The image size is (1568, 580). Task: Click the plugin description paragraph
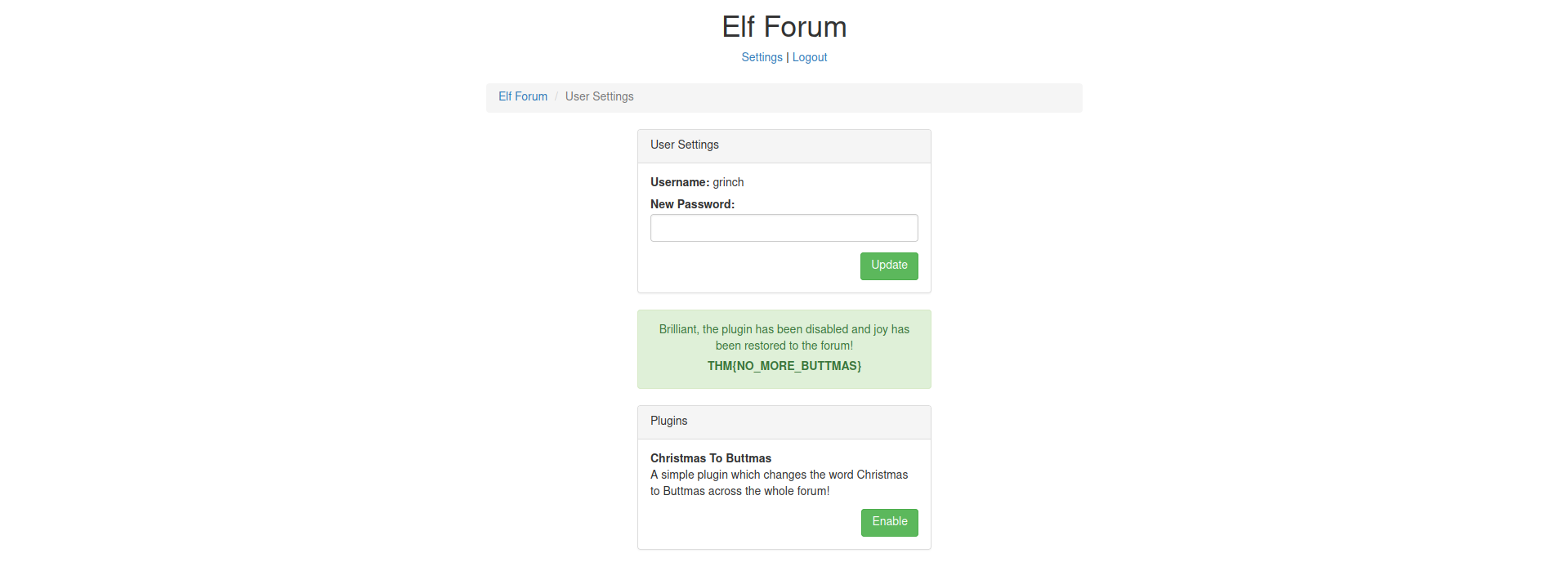tap(779, 483)
